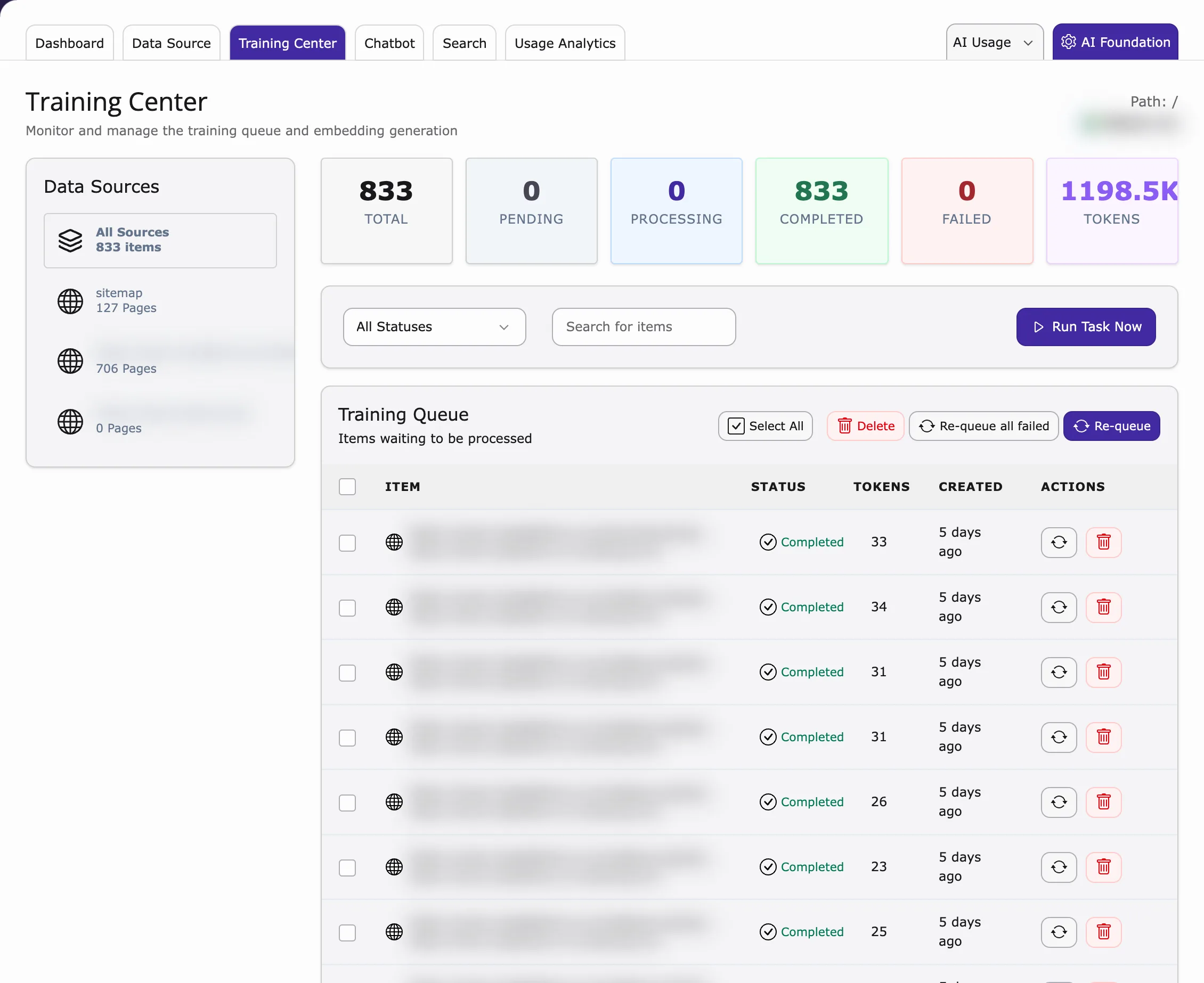1204x983 pixels.
Task: Open the Usage Analytics tab
Action: point(565,43)
